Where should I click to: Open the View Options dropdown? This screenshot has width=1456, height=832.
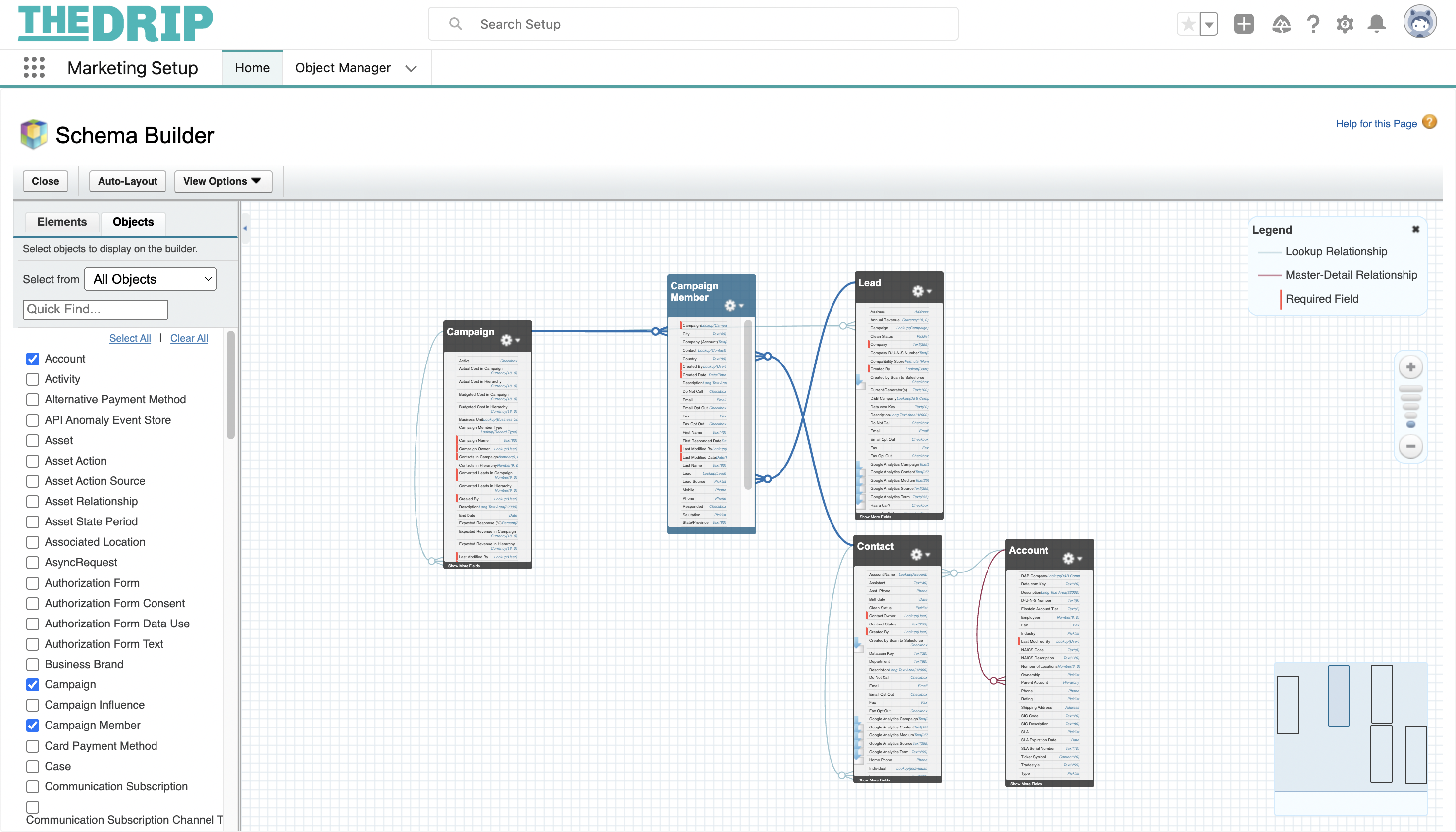click(223, 181)
